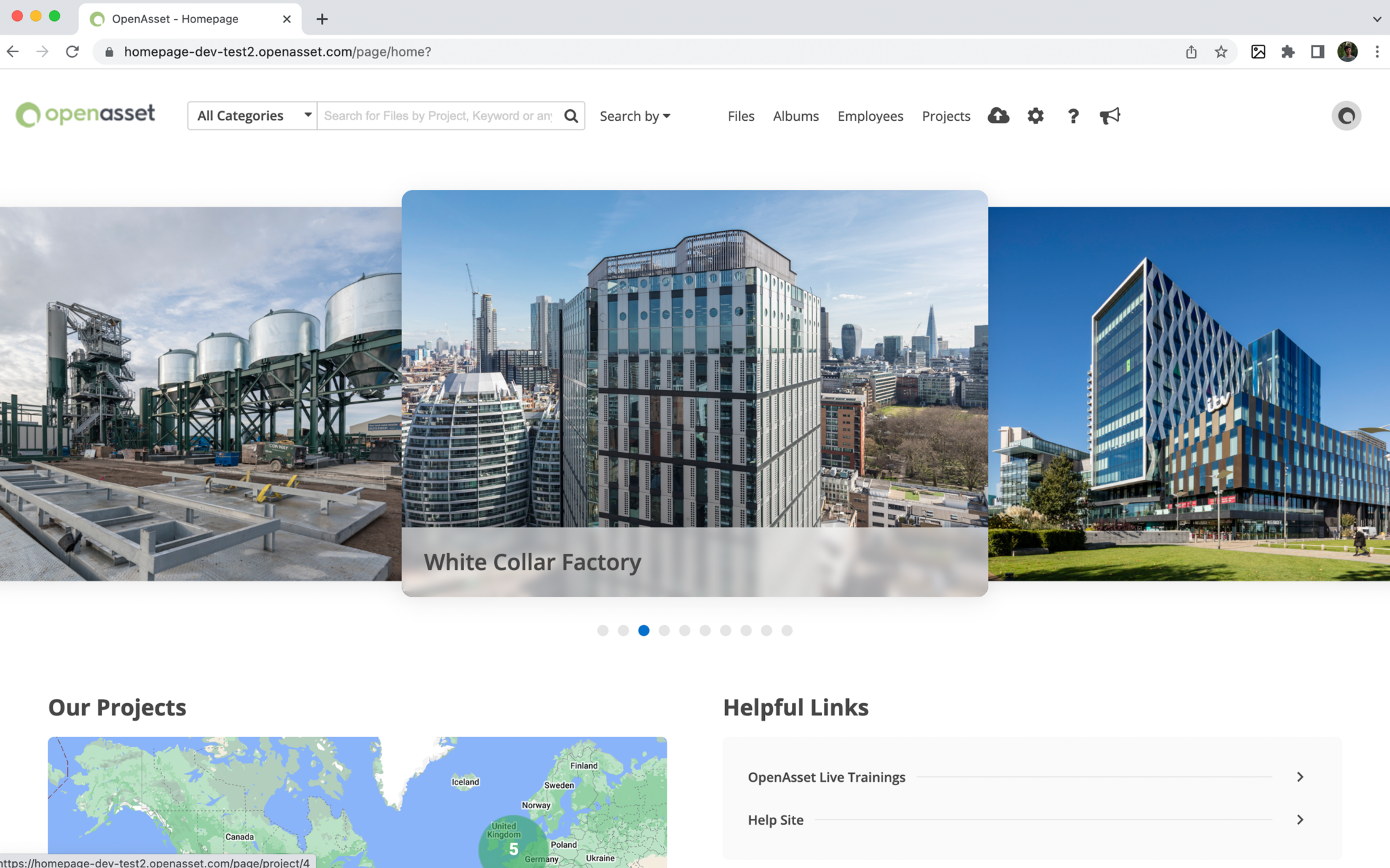Open the Help Site link
This screenshot has height=868, width=1390.
click(x=775, y=819)
